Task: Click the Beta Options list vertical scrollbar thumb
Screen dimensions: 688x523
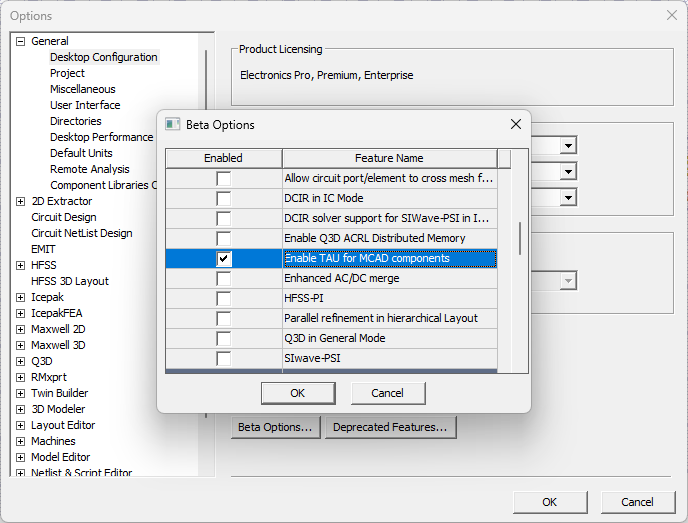Action: coord(520,238)
